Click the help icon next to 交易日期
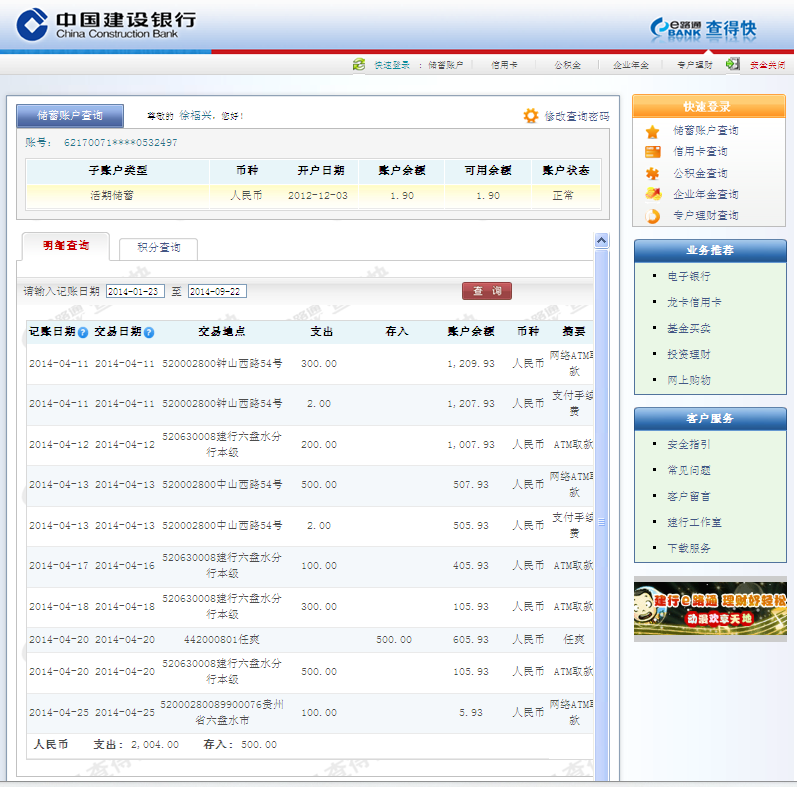This screenshot has width=797, height=787. 149,332
